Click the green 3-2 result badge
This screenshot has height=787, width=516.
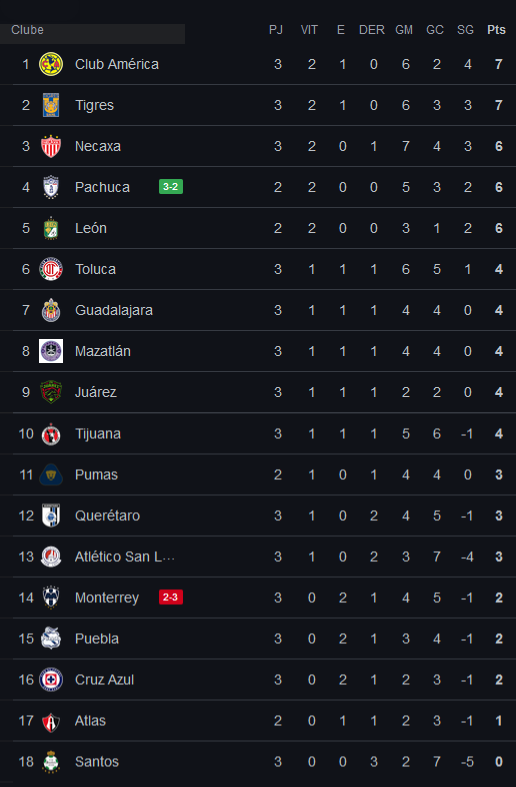point(171,187)
